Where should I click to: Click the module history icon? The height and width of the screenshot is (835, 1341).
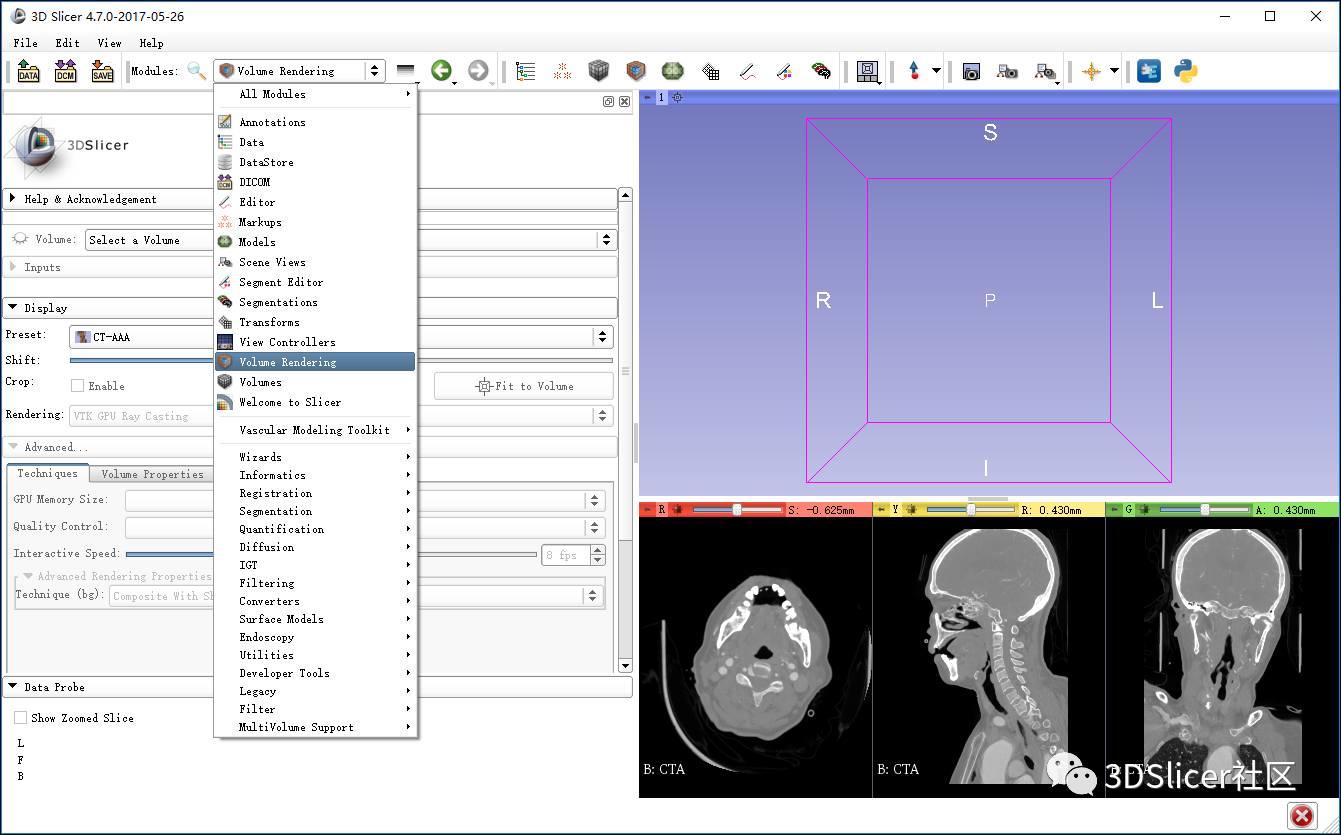[x=405, y=71]
